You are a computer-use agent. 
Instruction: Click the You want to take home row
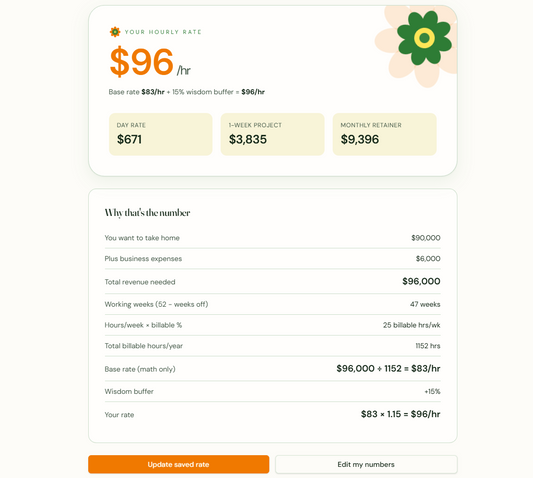(272, 238)
